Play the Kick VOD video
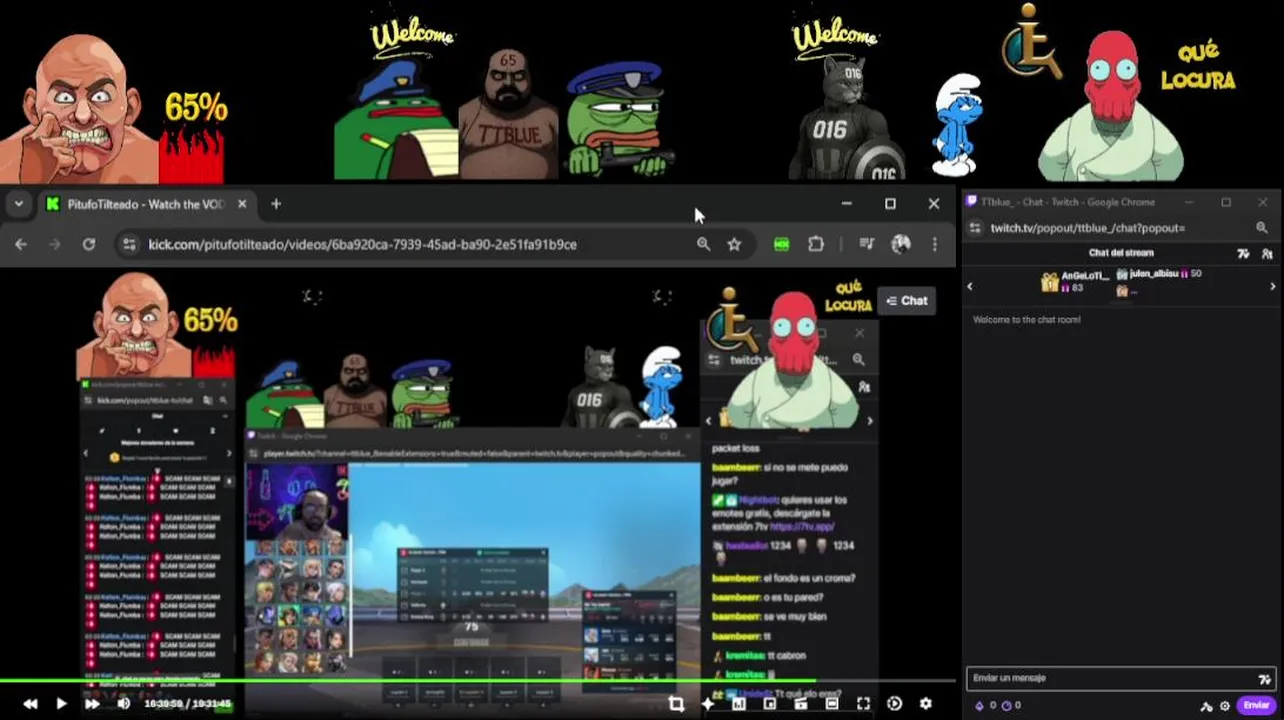Viewport: 1284px width, 720px height. coord(61,704)
